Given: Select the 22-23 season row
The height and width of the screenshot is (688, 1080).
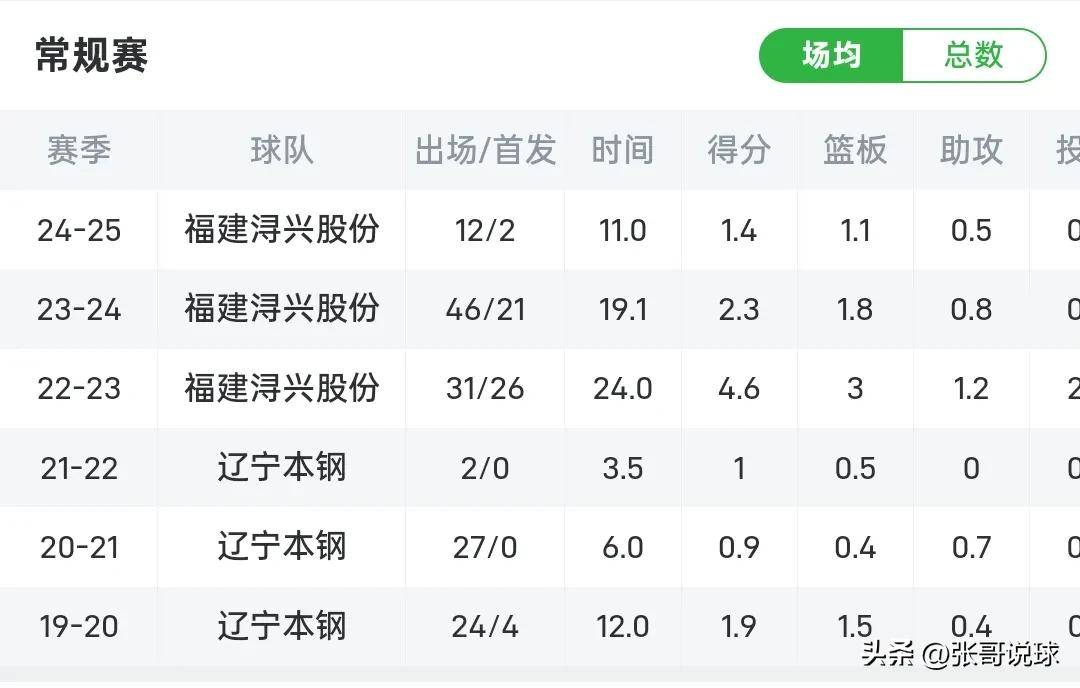Looking at the screenshot, I should [x=78, y=389].
